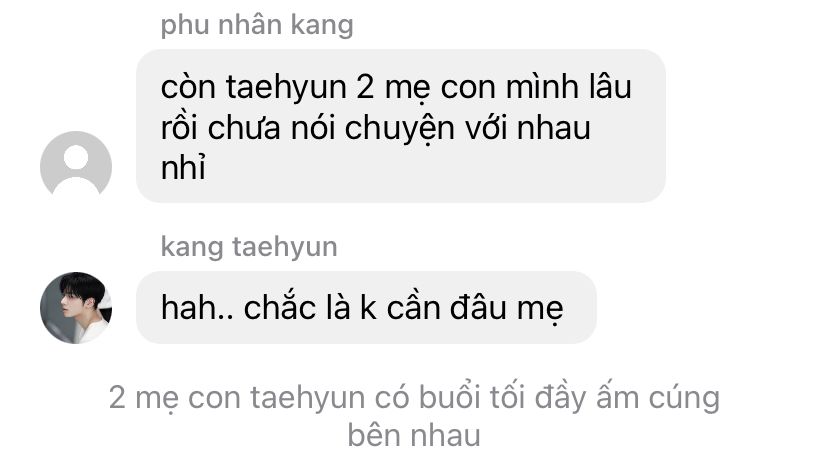Open phu nhân kang's default gray avatar
This screenshot has height=460, width=828.
click(76, 166)
